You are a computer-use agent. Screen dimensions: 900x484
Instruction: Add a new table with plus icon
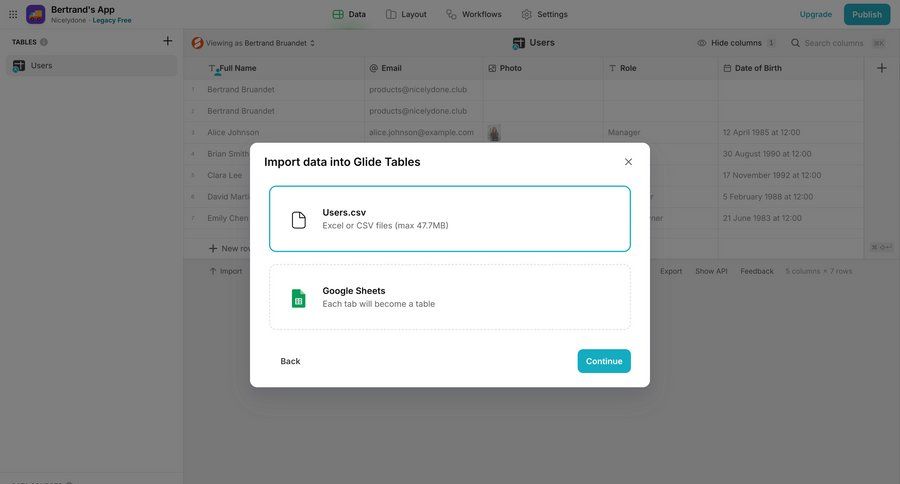click(167, 41)
